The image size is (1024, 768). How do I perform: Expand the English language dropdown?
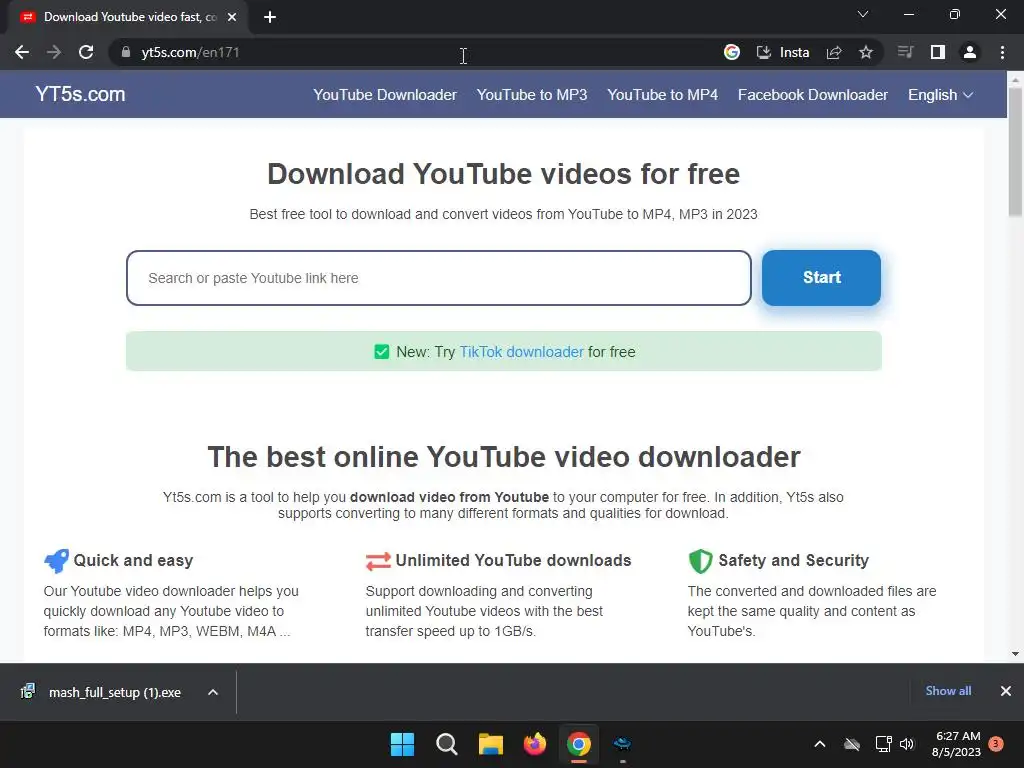(940, 95)
